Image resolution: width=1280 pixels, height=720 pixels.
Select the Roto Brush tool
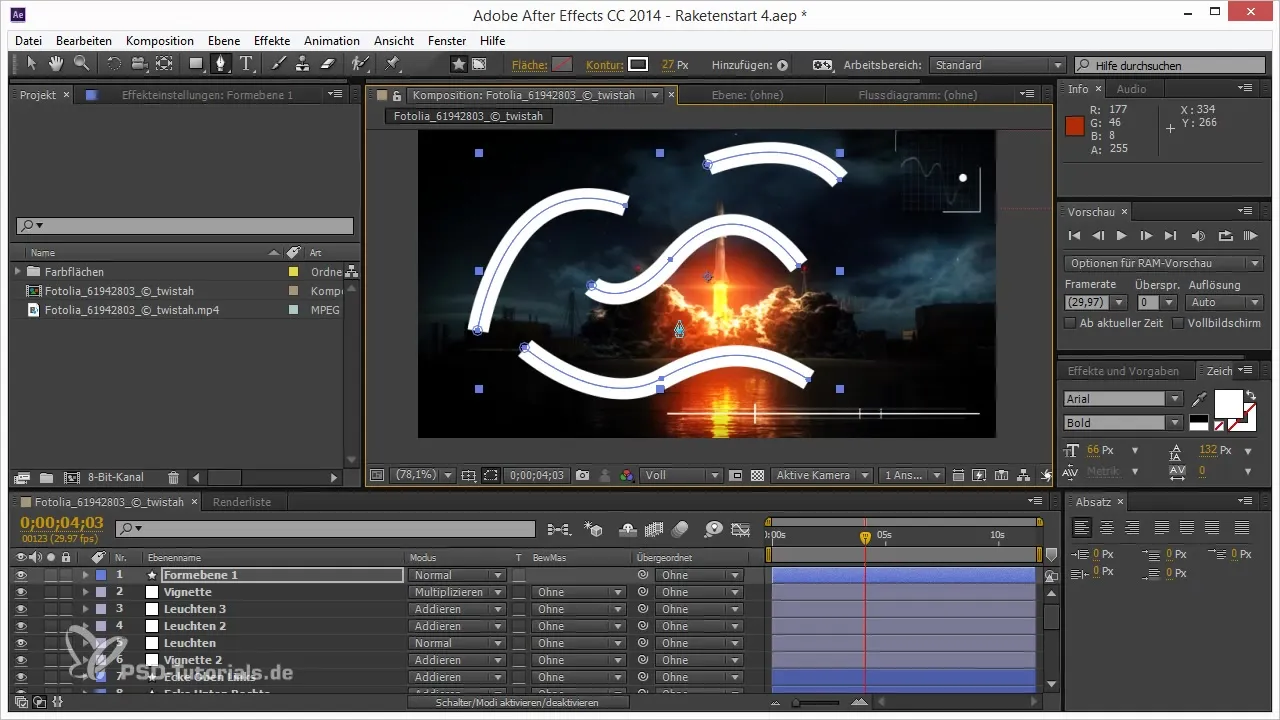coord(360,64)
